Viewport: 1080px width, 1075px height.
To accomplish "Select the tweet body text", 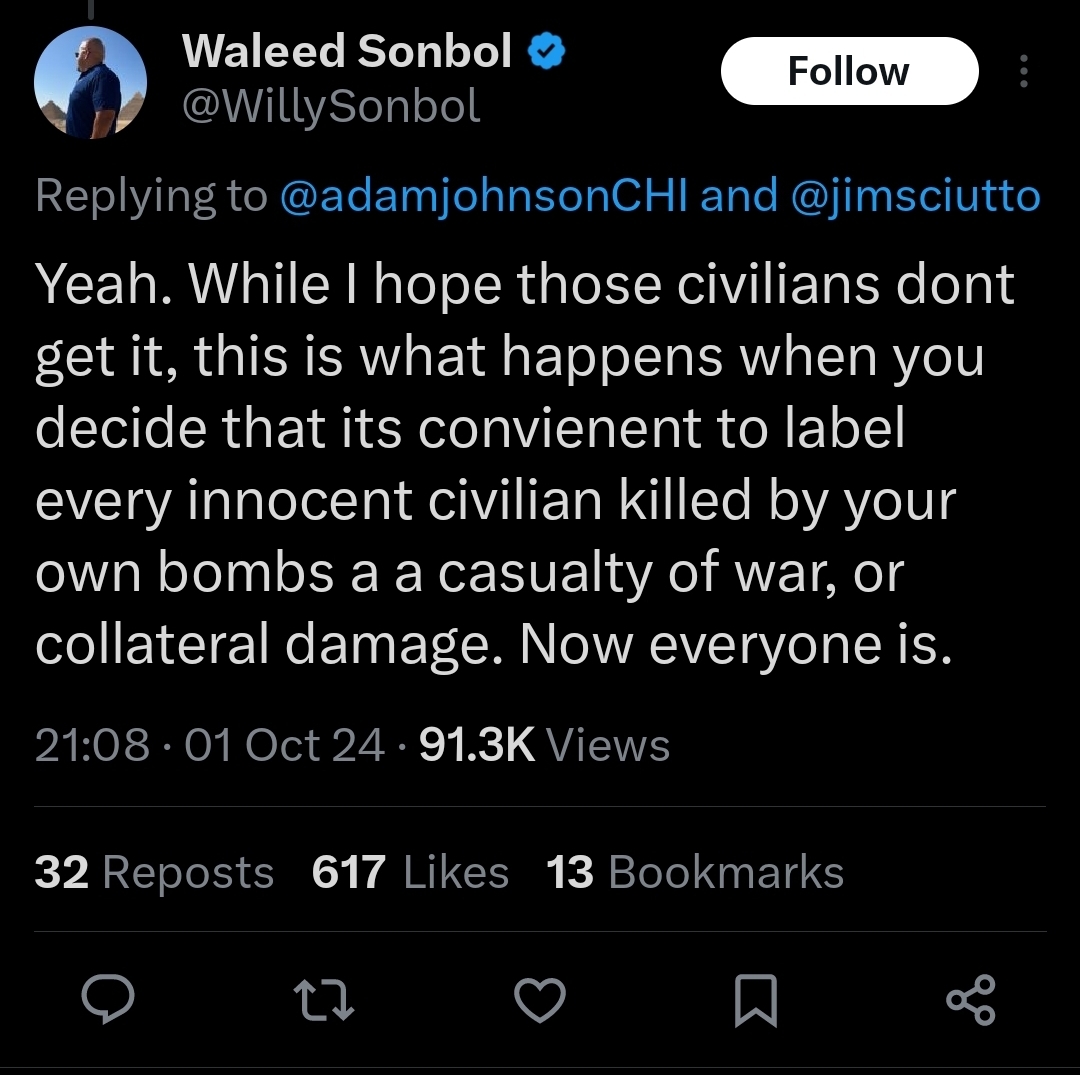I will (x=525, y=464).
